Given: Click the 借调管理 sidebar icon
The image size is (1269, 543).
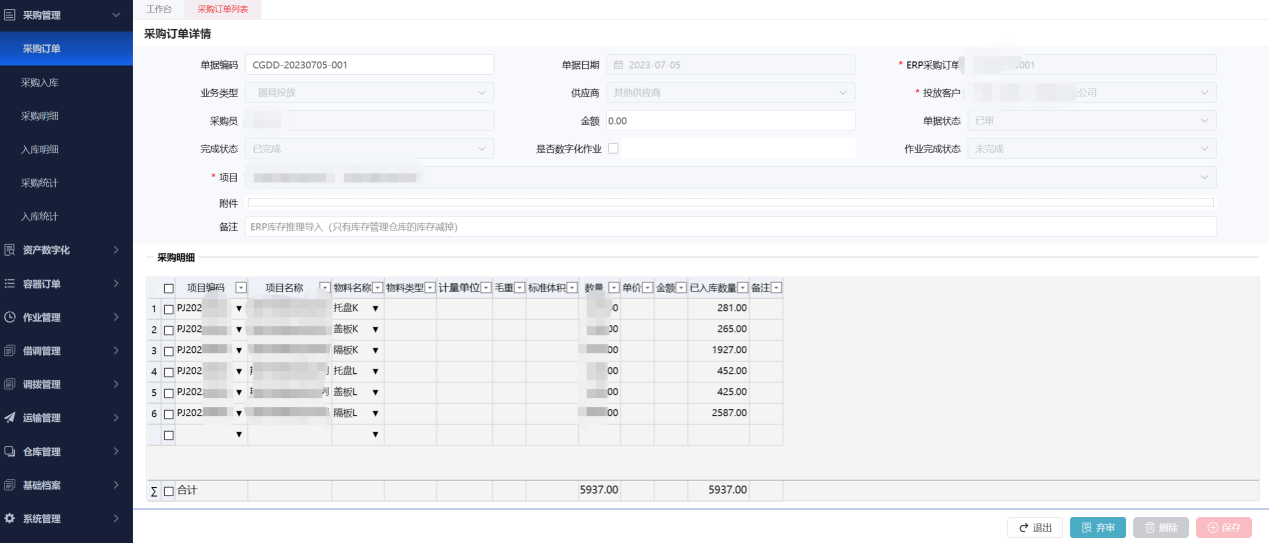Looking at the screenshot, I should click(x=10, y=351).
